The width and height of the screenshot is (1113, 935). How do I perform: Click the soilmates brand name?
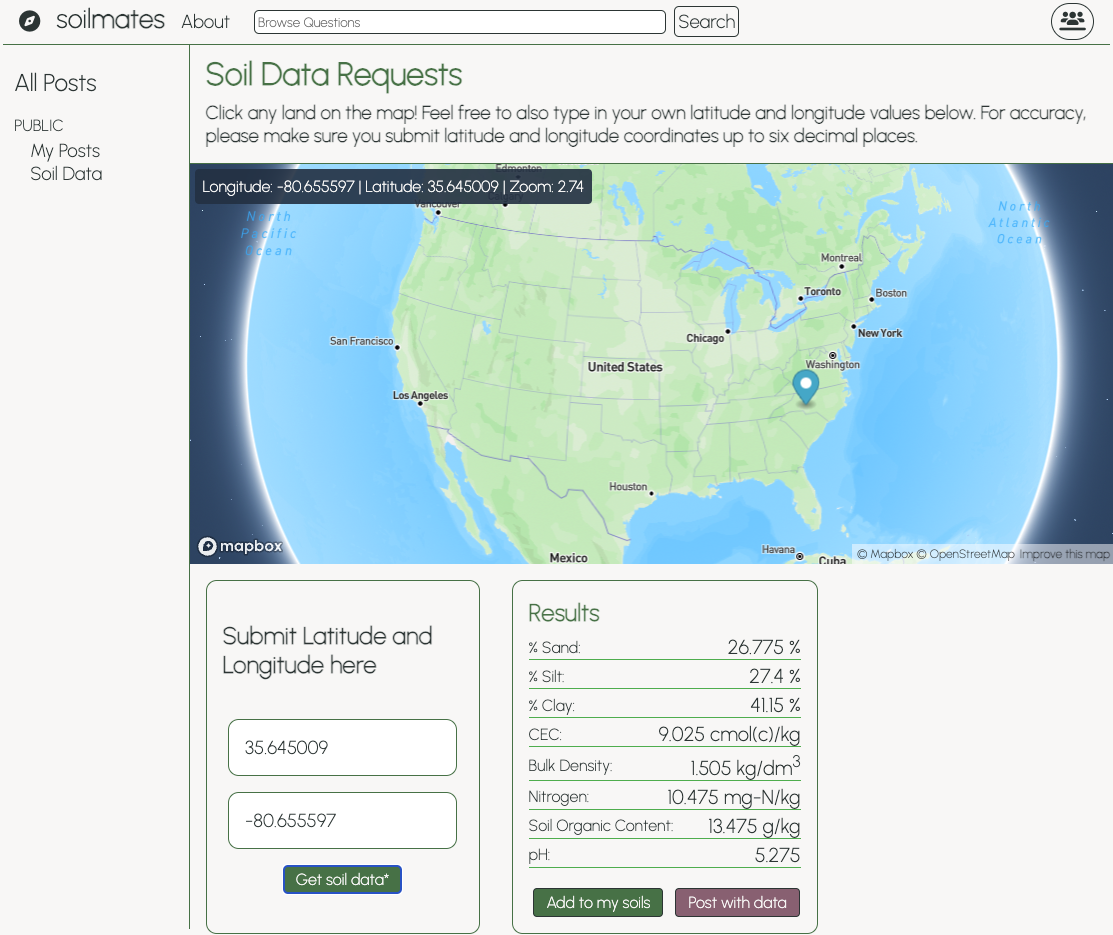(x=110, y=20)
